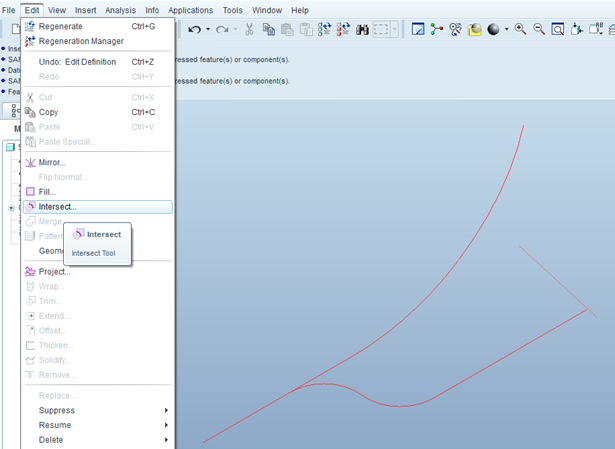Click the dashed selection box tool

pyautogui.click(x=381, y=29)
